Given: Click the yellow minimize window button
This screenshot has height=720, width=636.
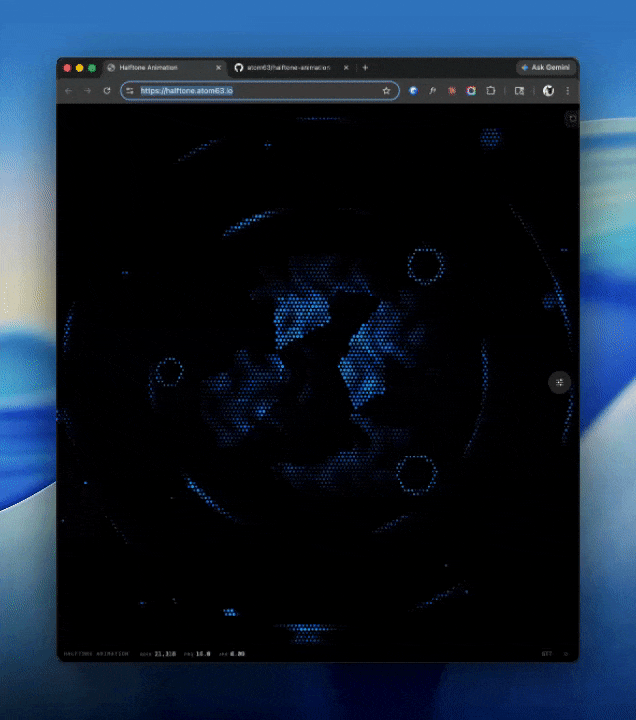Looking at the screenshot, I should click(79, 68).
